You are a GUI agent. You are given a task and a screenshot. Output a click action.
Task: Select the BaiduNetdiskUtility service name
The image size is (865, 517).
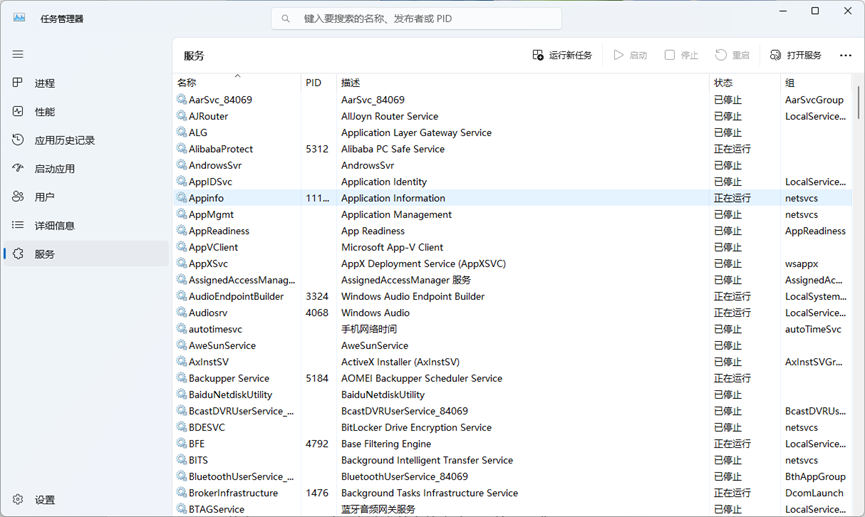(x=231, y=395)
